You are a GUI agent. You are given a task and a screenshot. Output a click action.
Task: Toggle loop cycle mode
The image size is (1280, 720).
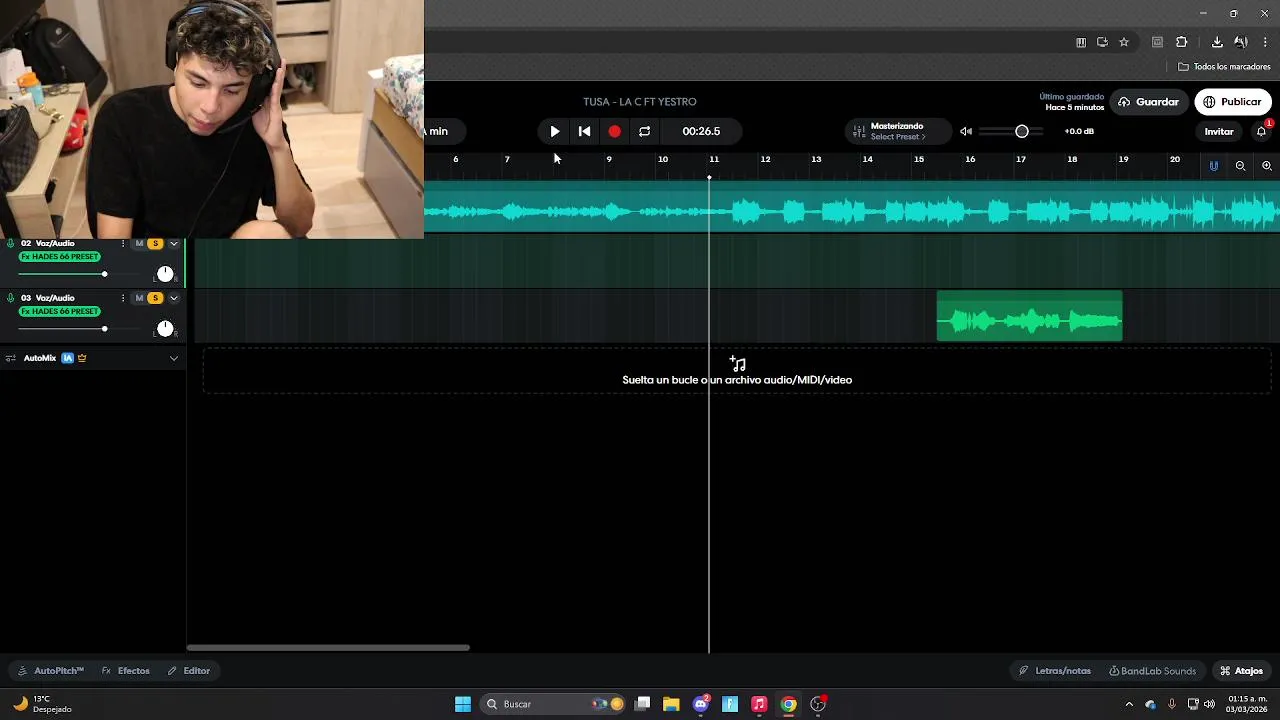(x=644, y=131)
